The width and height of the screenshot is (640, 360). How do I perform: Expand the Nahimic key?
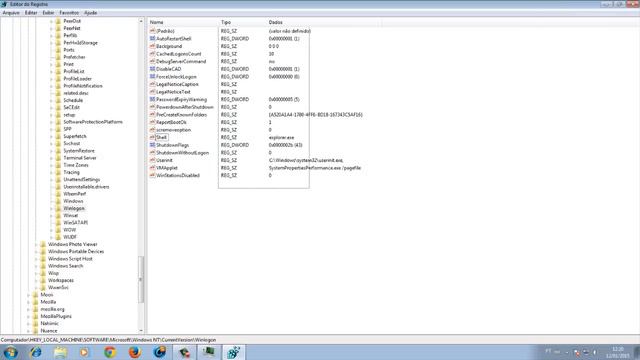[29, 323]
